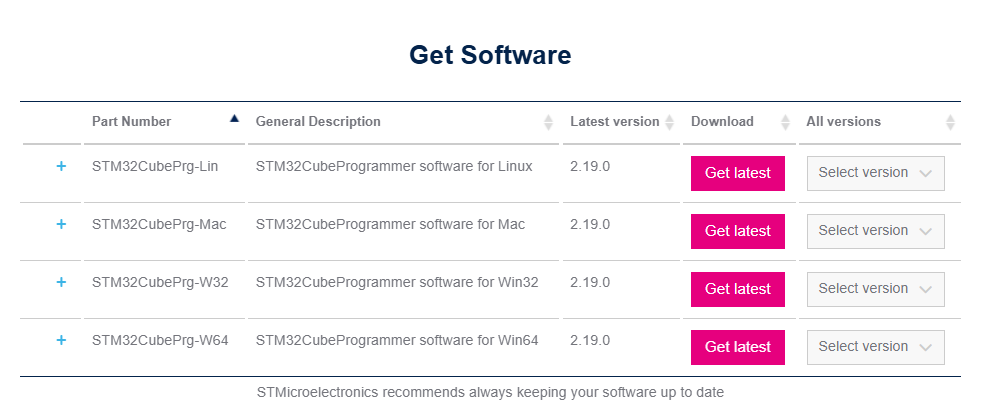
Task: Expand the STM32CubePrg-W32 row plus icon
Action: 61,282
